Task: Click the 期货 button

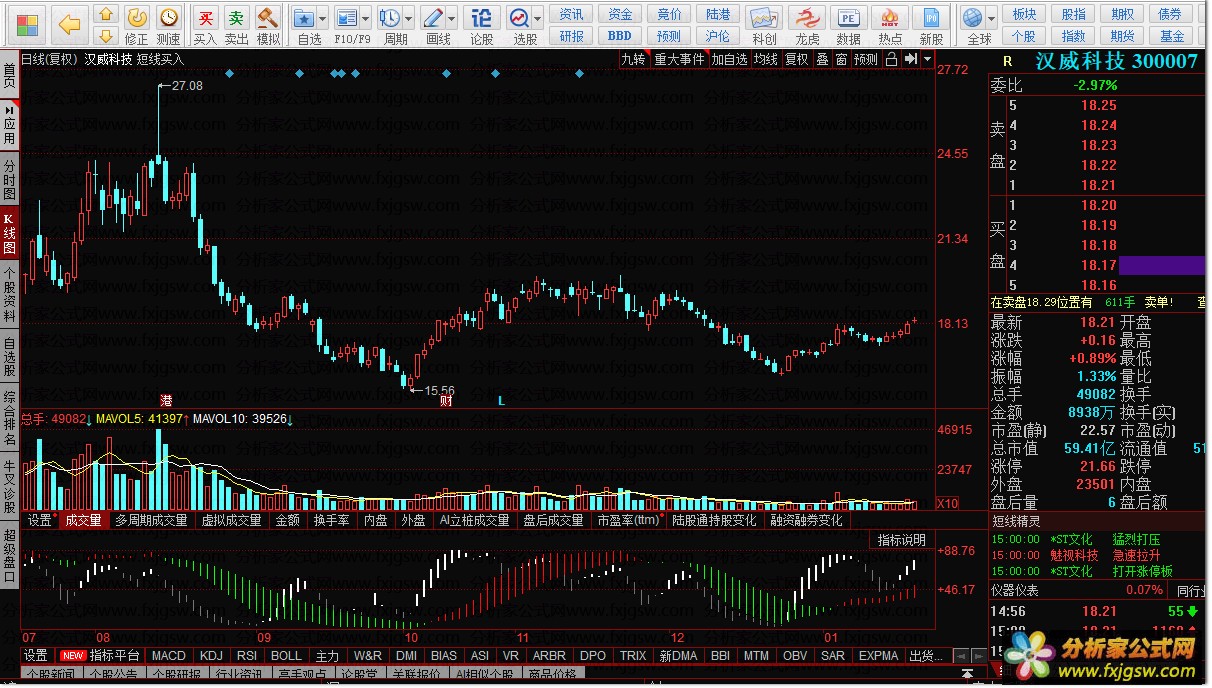Action: pos(1123,36)
